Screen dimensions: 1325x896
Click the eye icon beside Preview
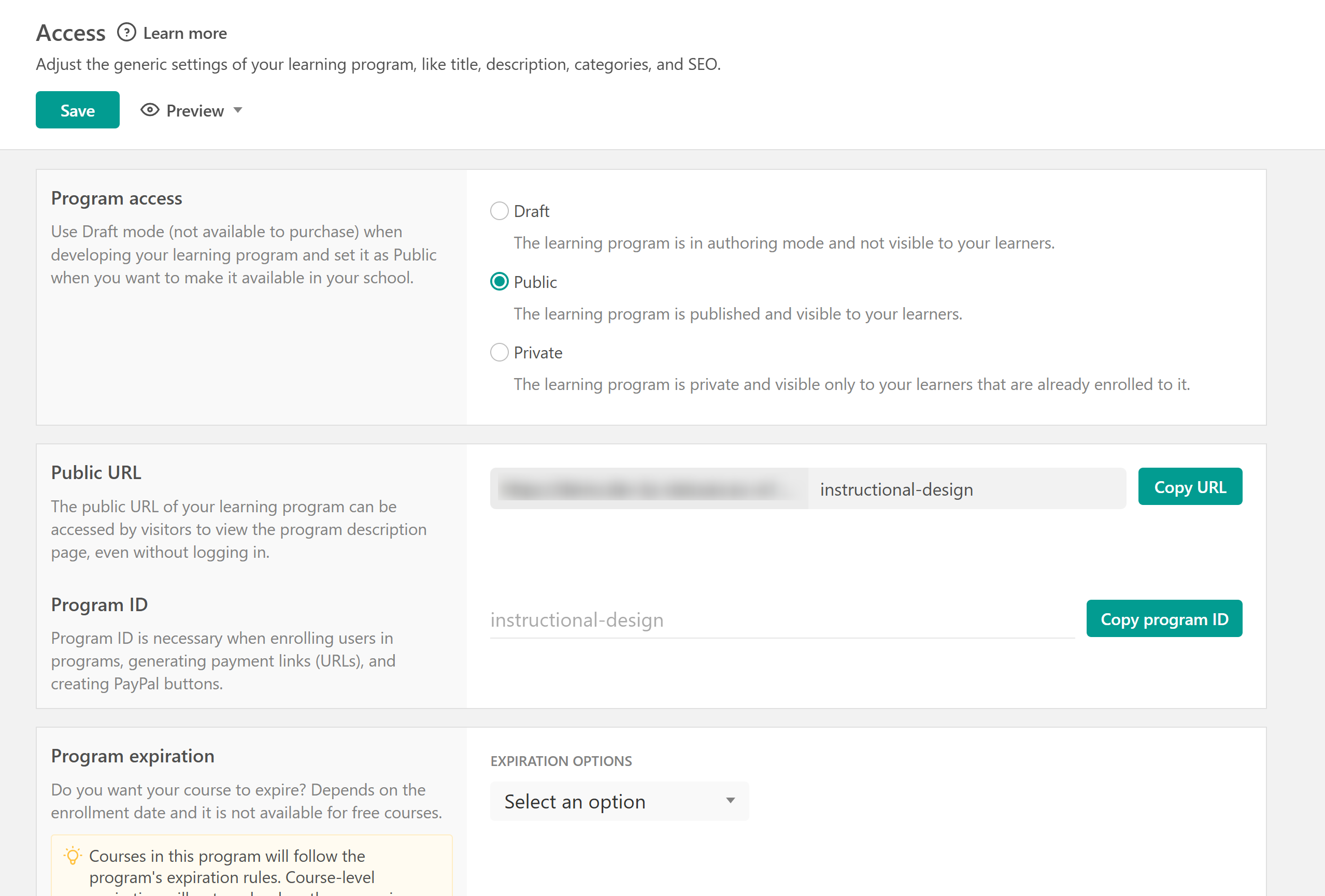150,110
